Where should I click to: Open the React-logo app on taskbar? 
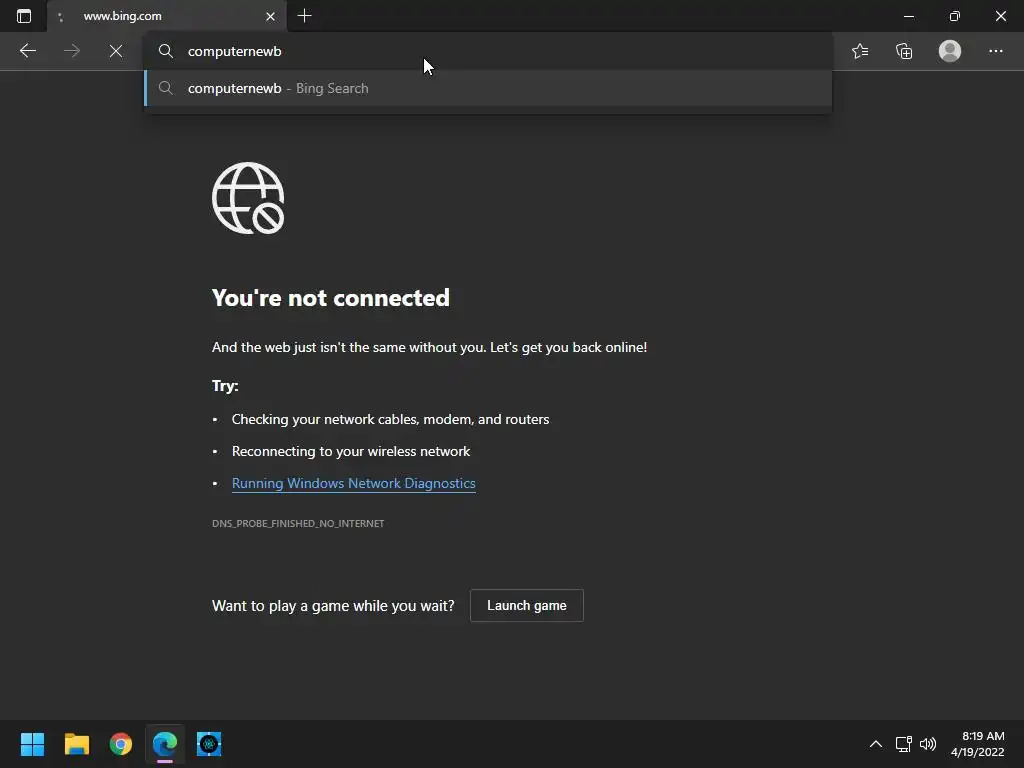pos(209,744)
